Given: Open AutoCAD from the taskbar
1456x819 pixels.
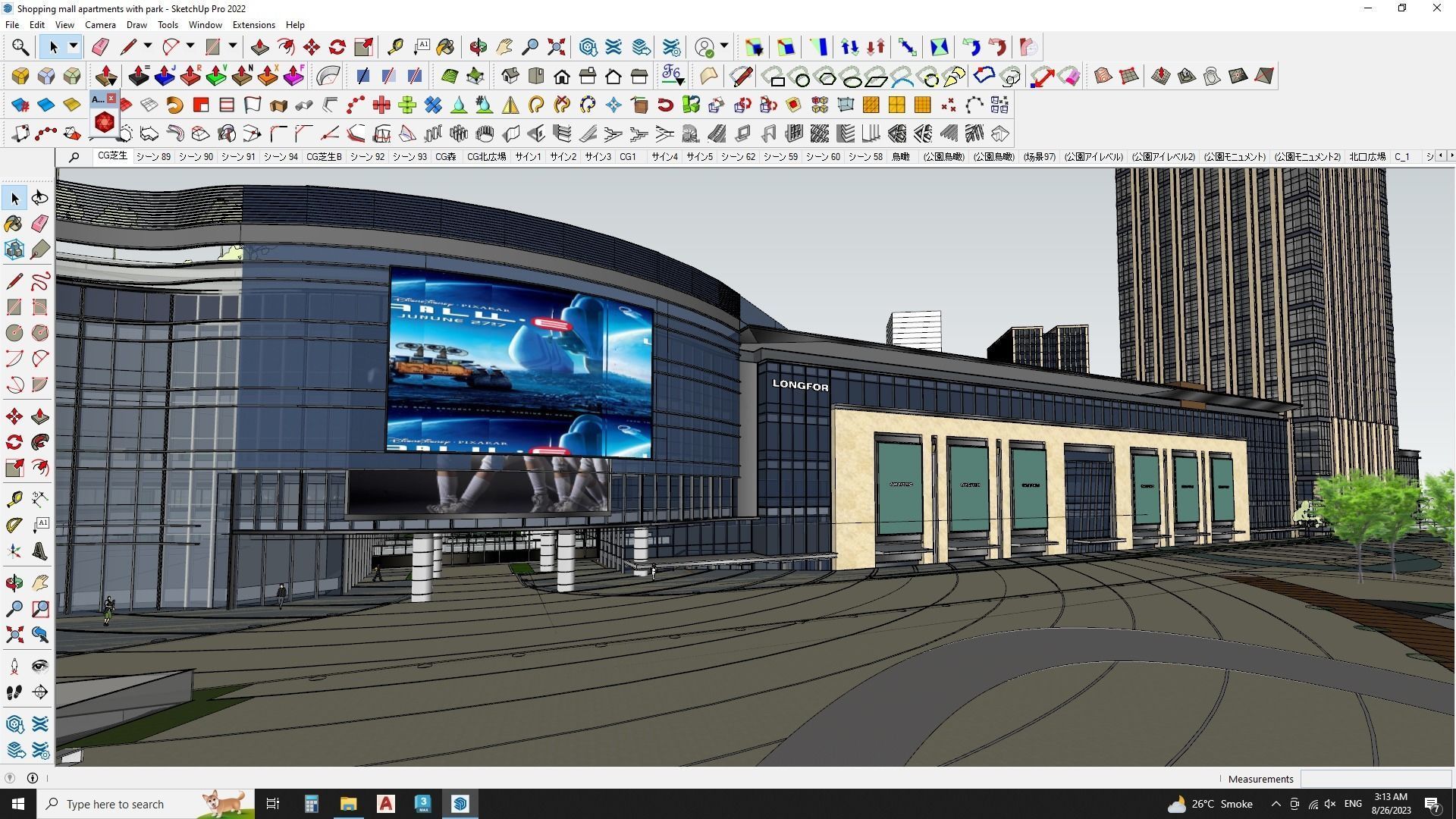Looking at the screenshot, I should (x=386, y=804).
